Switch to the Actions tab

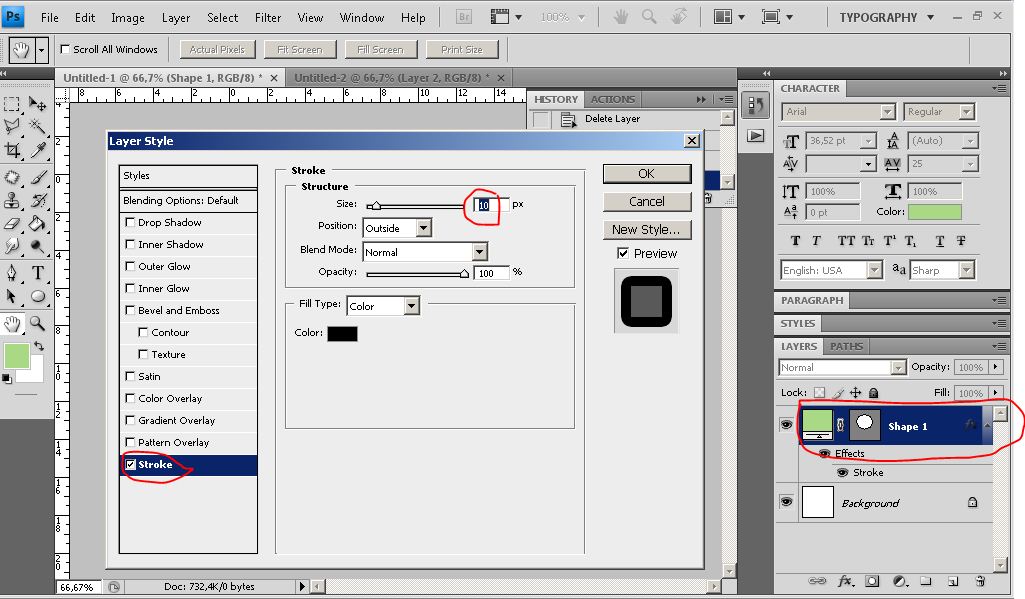click(x=613, y=99)
